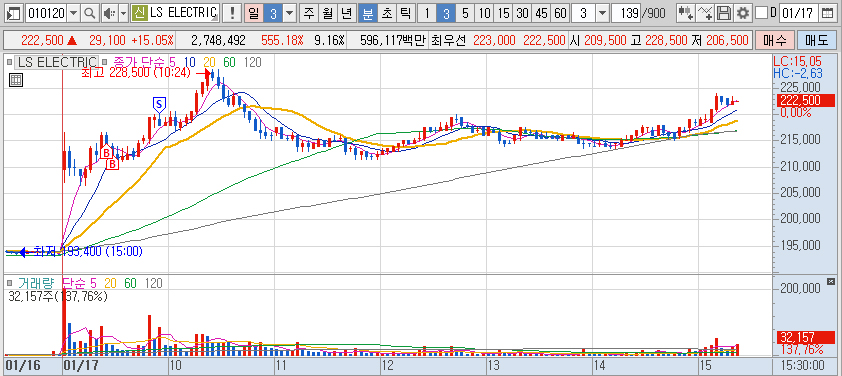Choose the 45-minute interval button
The image size is (842, 376).
click(x=541, y=13)
